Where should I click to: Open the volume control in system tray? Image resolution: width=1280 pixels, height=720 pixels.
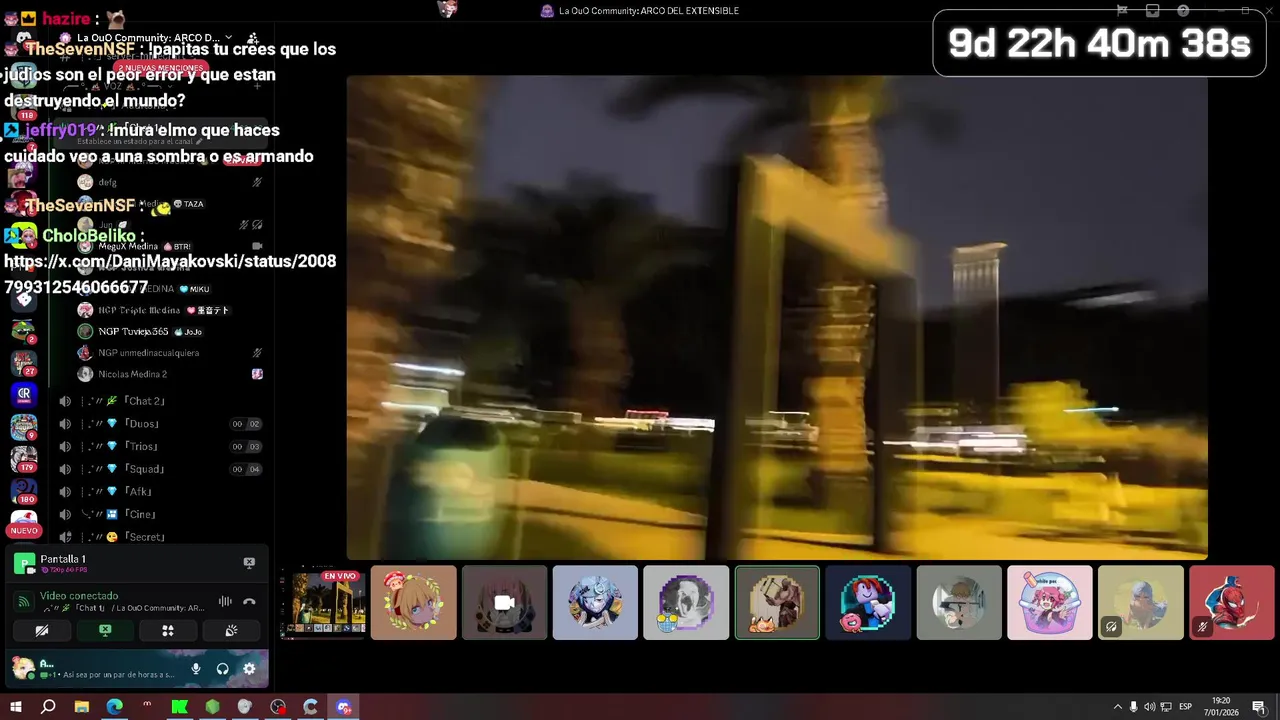(1149, 707)
